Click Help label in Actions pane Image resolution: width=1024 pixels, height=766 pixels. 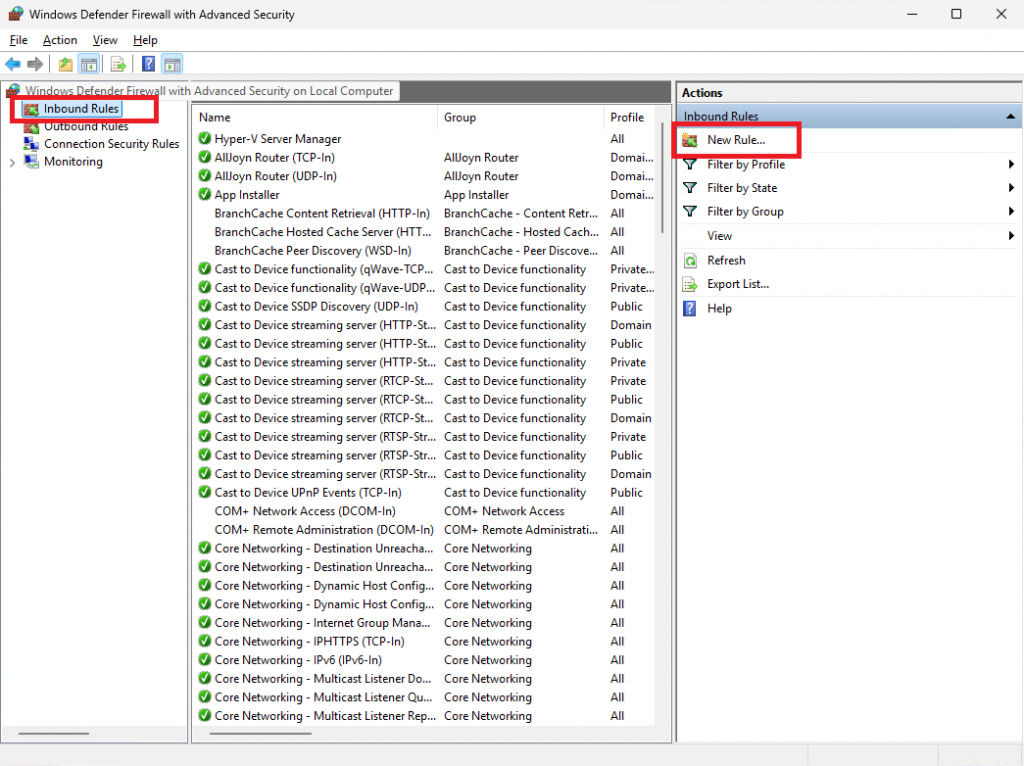pos(719,308)
